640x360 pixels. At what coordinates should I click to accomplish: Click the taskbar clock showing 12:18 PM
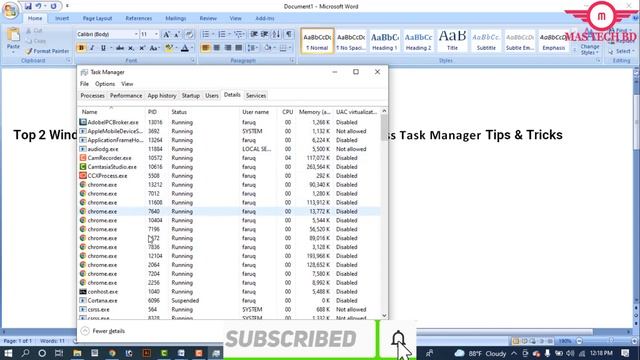tap(601, 353)
